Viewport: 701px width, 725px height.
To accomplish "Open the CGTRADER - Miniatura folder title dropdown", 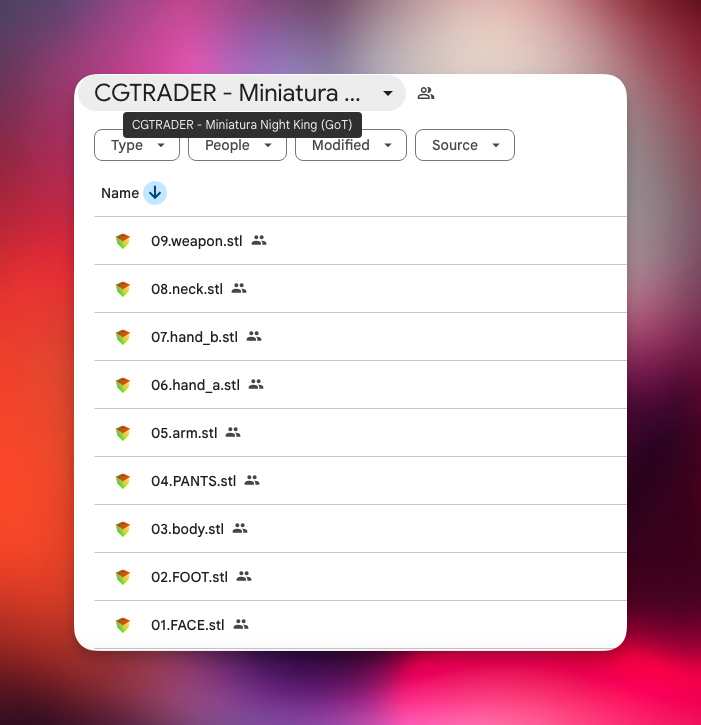I will [x=241, y=93].
